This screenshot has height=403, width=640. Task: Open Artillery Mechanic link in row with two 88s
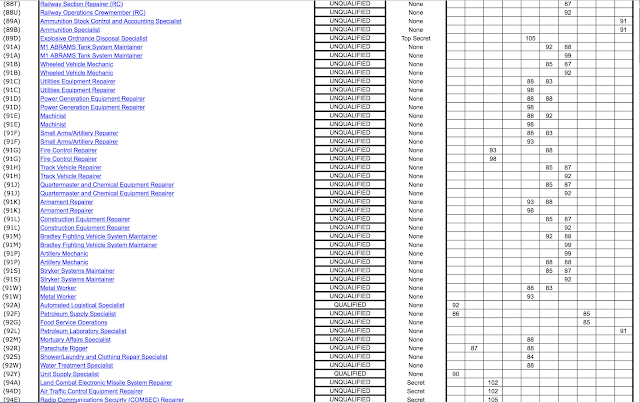click(x=64, y=262)
